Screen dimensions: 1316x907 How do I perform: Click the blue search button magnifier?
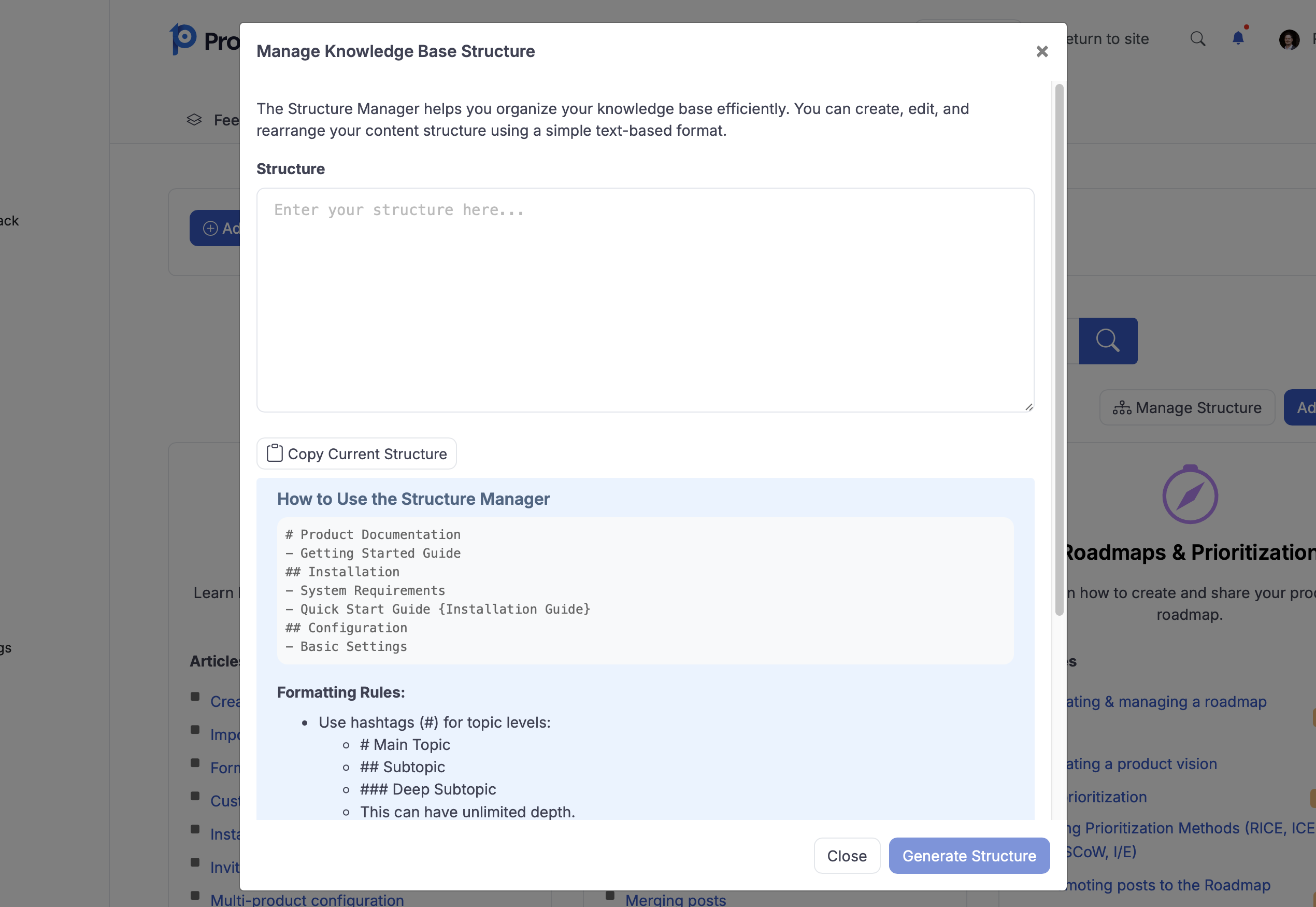[x=1108, y=341]
